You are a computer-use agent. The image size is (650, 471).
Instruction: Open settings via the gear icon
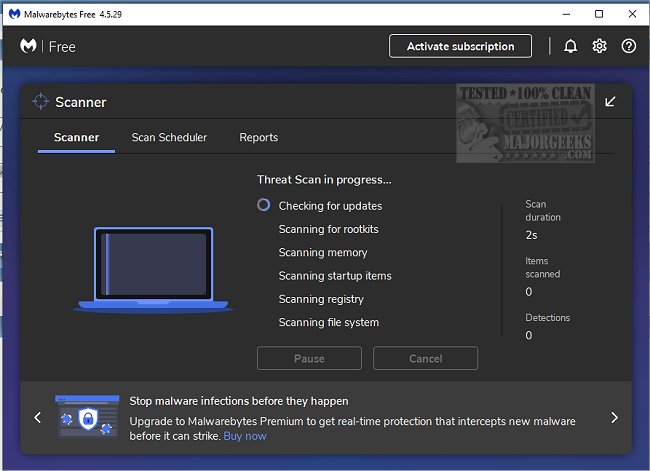tap(599, 46)
